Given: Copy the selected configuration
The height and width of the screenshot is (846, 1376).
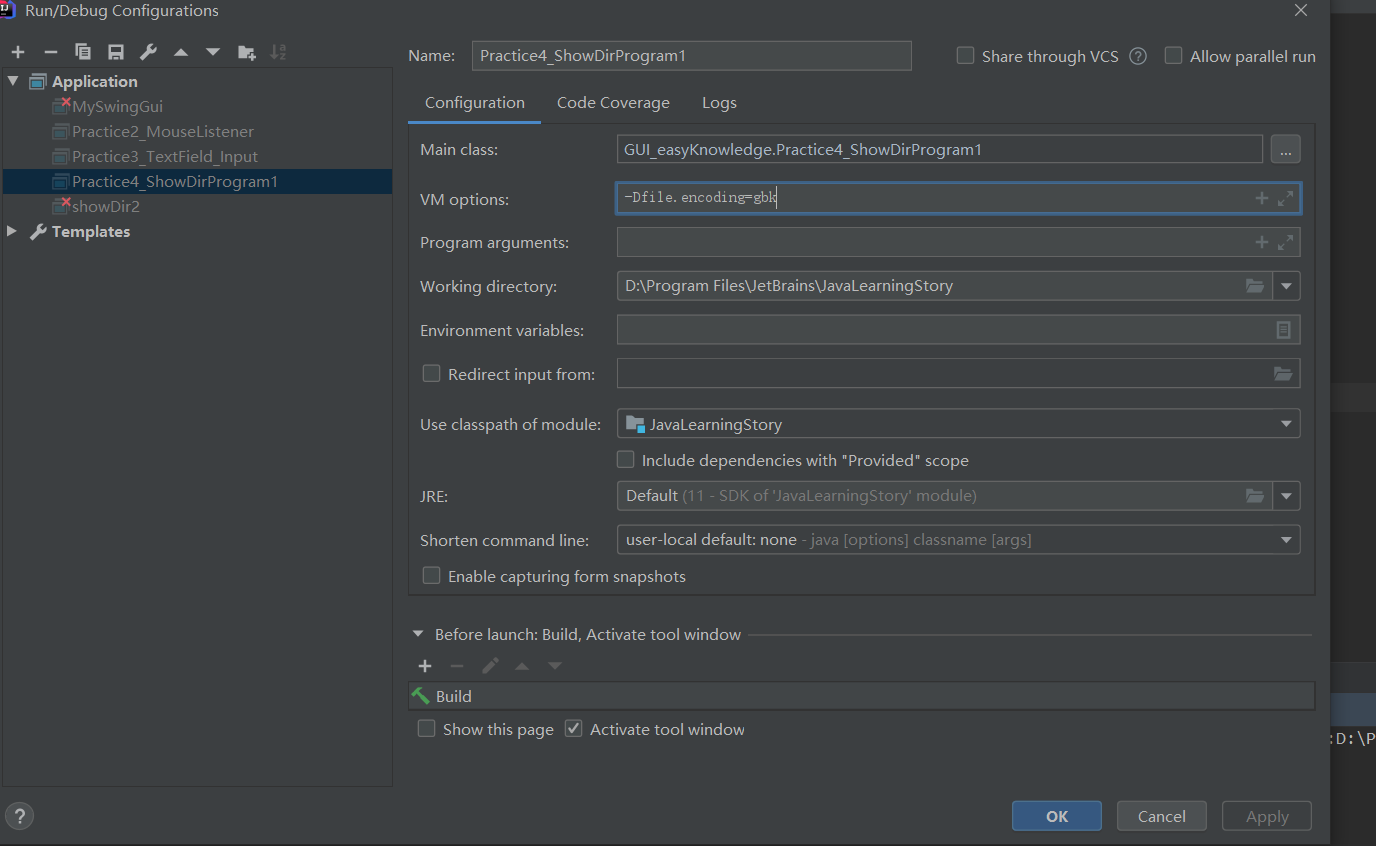Looking at the screenshot, I should pos(83,52).
